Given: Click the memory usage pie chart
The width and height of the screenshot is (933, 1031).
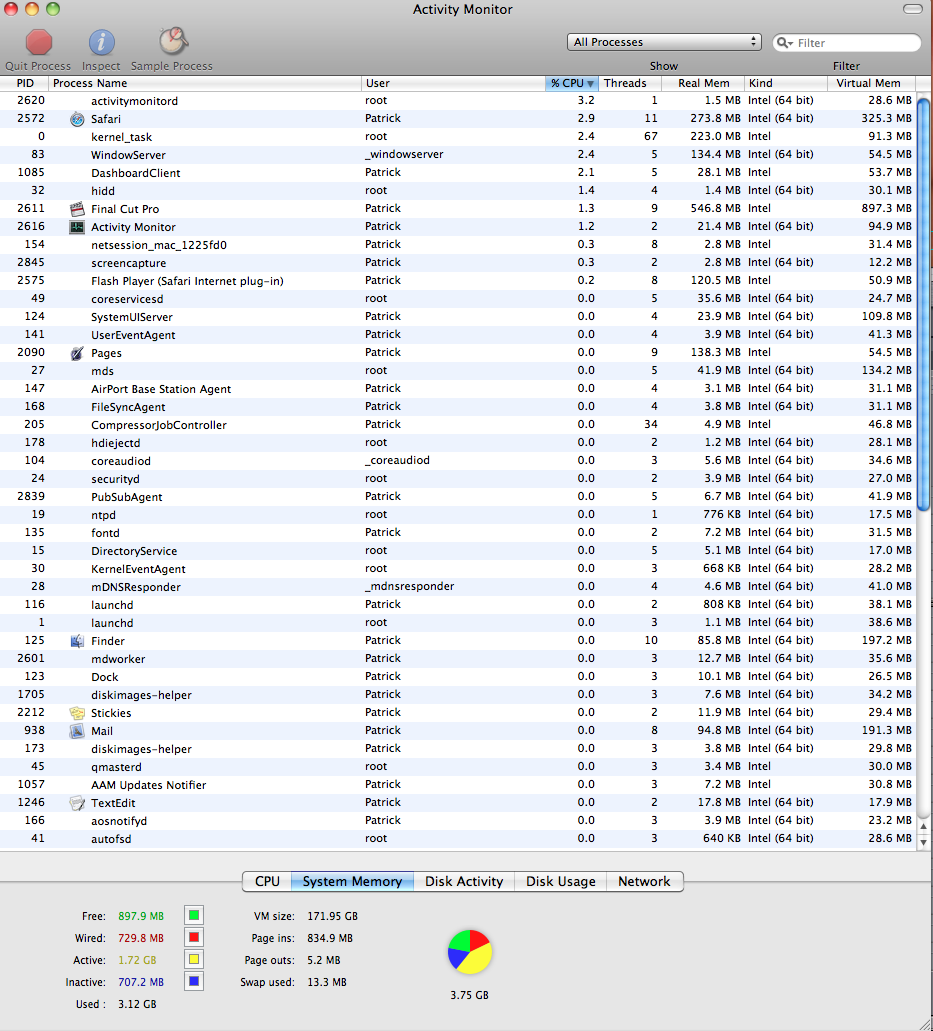Looking at the screenshot, I should coord(469,951).
